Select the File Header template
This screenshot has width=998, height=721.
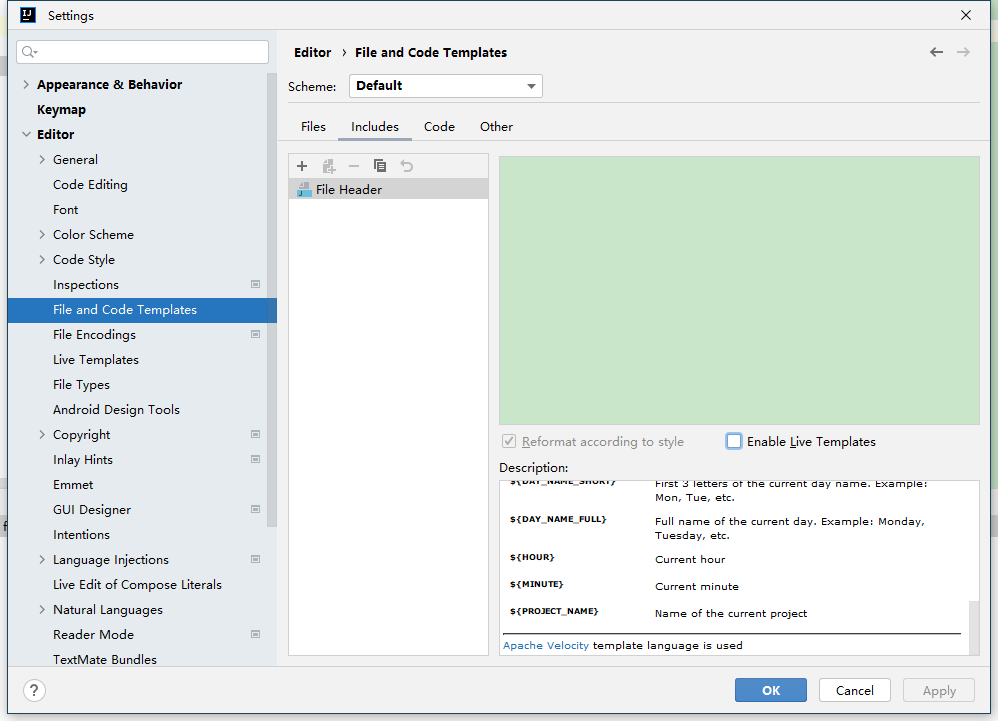click(388, 190)
